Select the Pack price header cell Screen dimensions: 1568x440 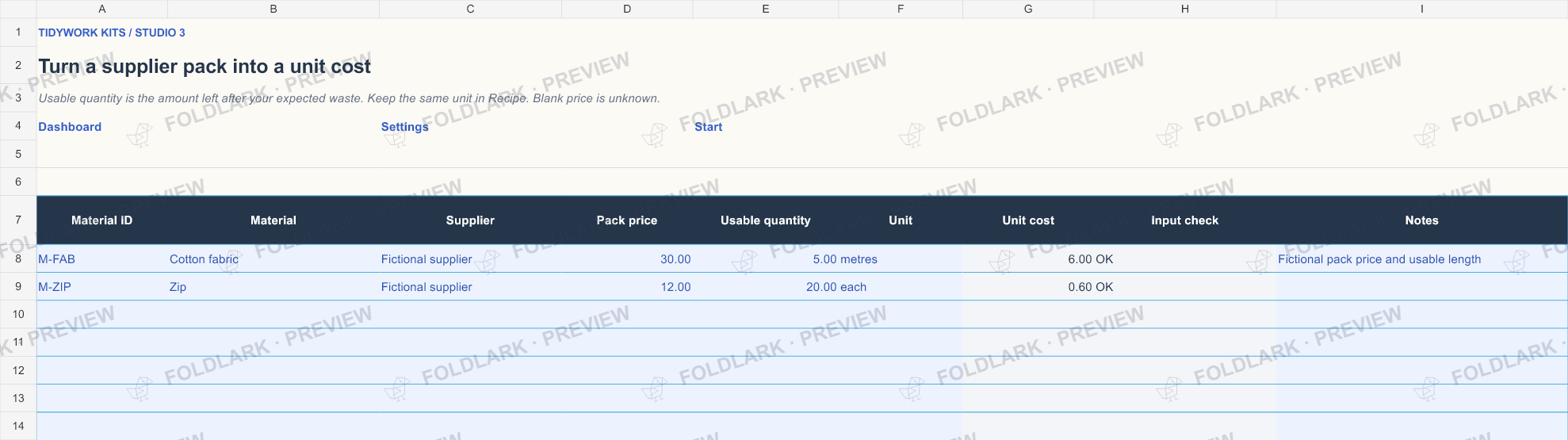tap(627, 220)
